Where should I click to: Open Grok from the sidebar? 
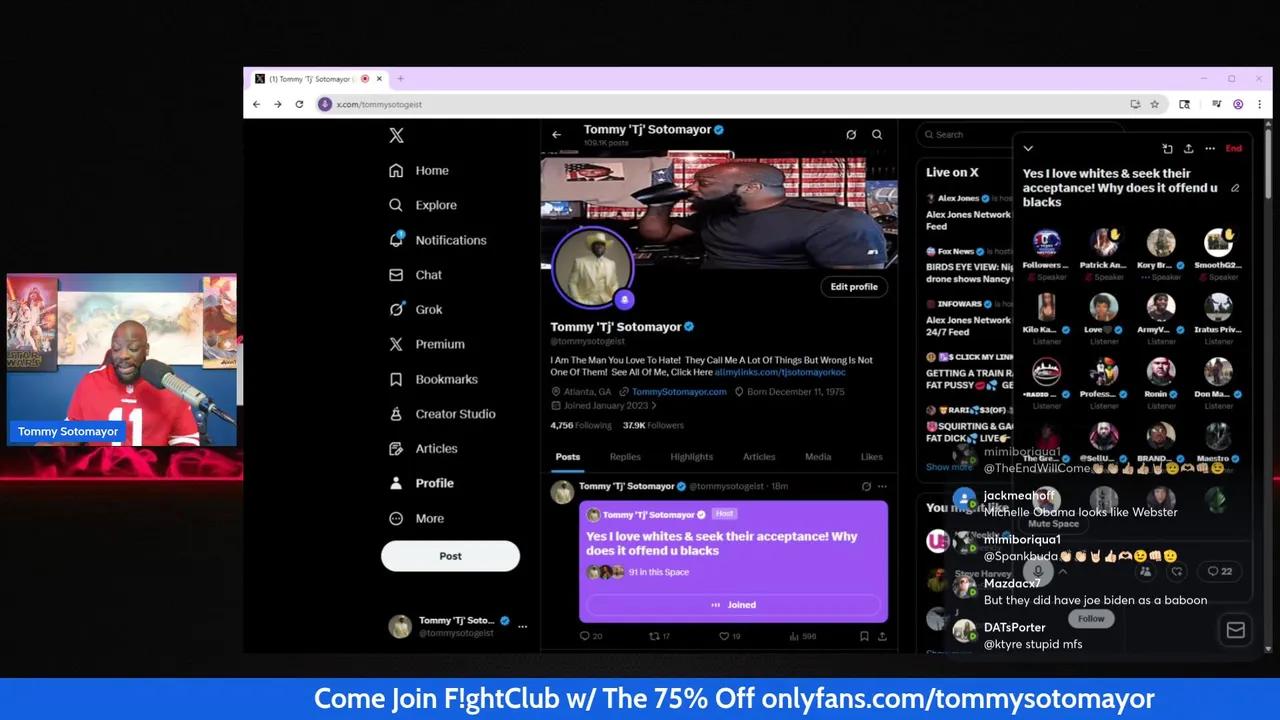click(416, 310)
